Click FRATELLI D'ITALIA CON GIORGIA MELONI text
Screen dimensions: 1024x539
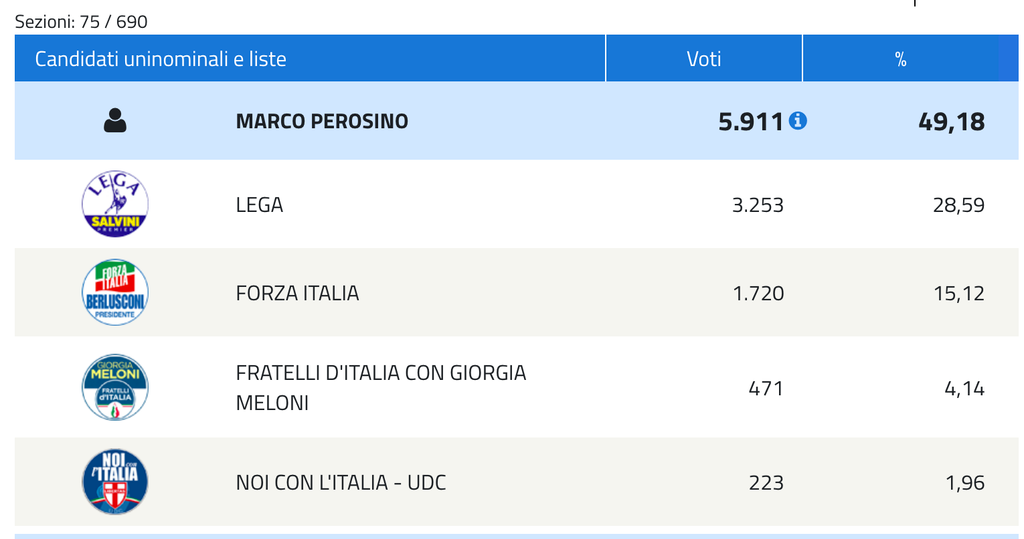(x=380, y=387)
